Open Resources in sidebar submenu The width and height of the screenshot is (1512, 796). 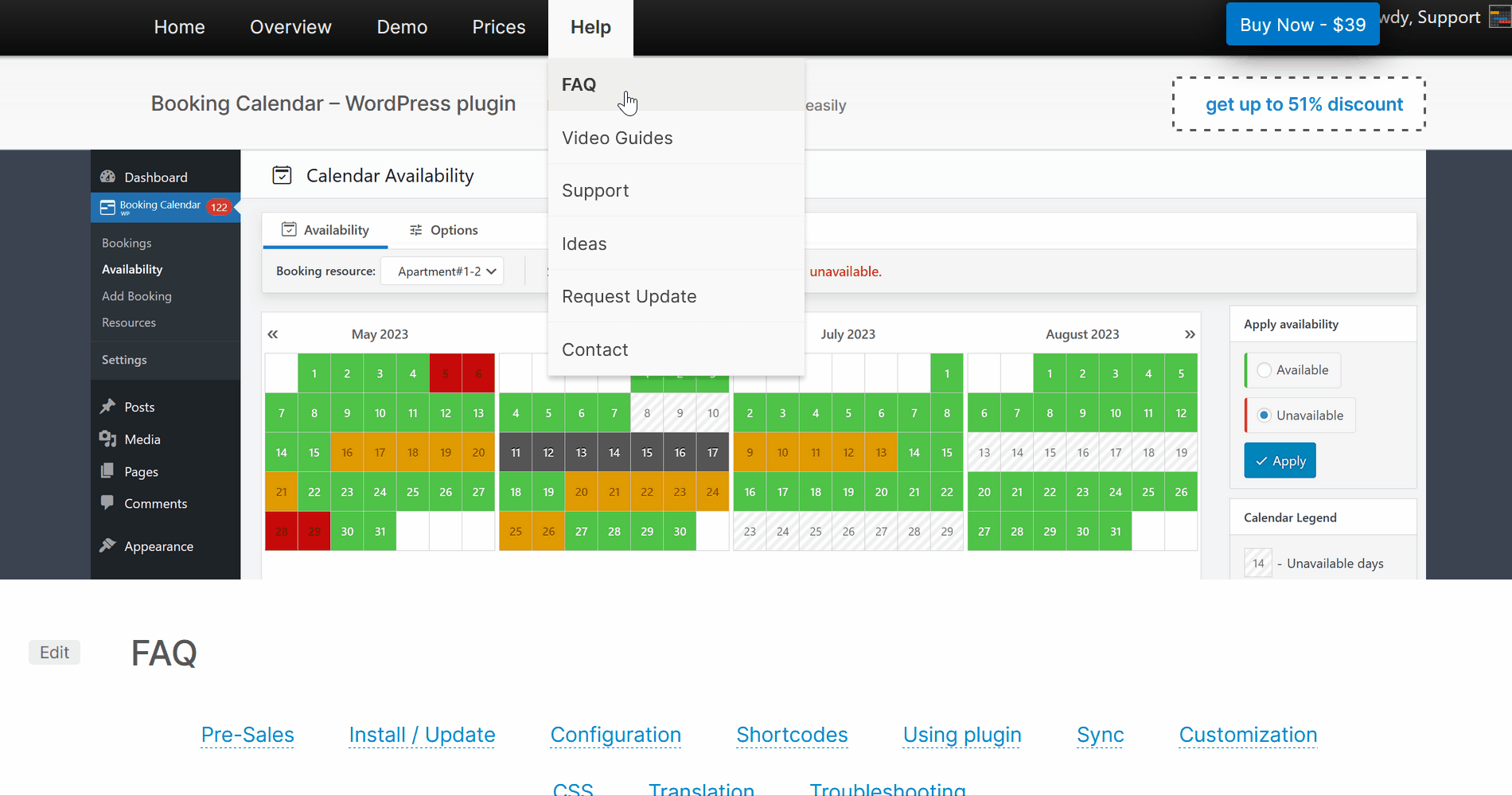(129, 322)
